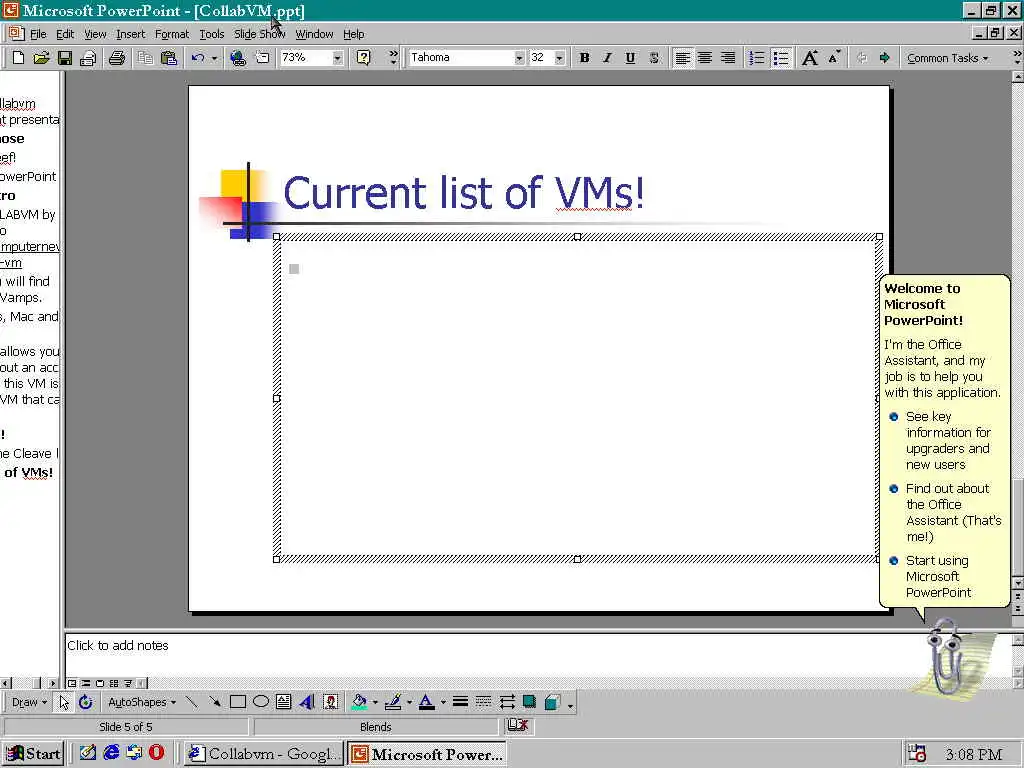Open an existing file with the folder icon
Screen dimensions: 1024x768
tap(41, 58)
